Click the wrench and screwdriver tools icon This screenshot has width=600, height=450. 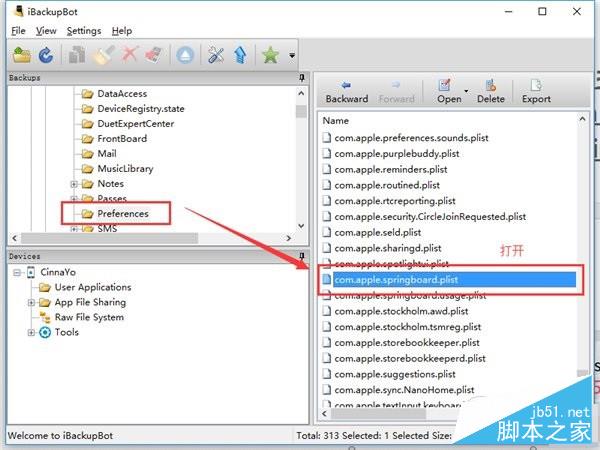click(216, 55)
